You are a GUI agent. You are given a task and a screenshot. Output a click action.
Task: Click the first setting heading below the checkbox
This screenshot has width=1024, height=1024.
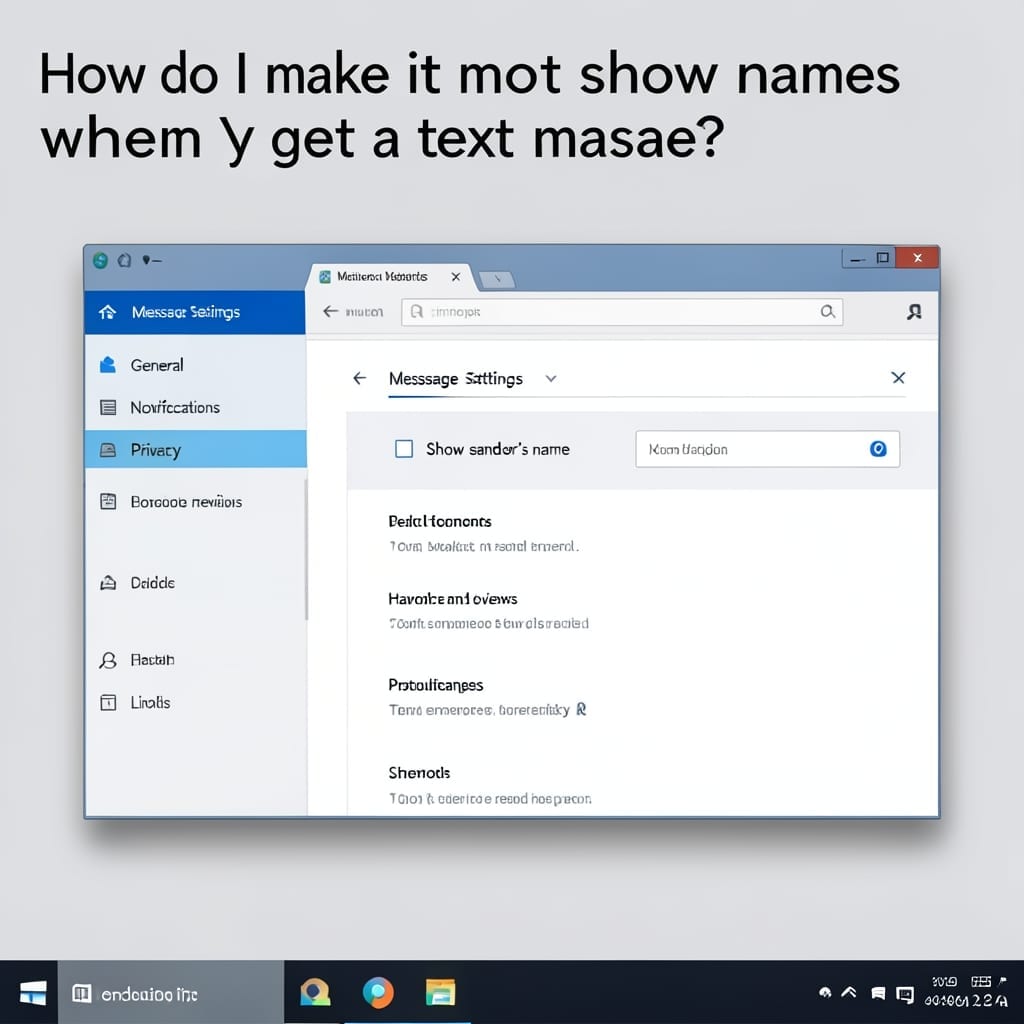[x=440, y=521]
